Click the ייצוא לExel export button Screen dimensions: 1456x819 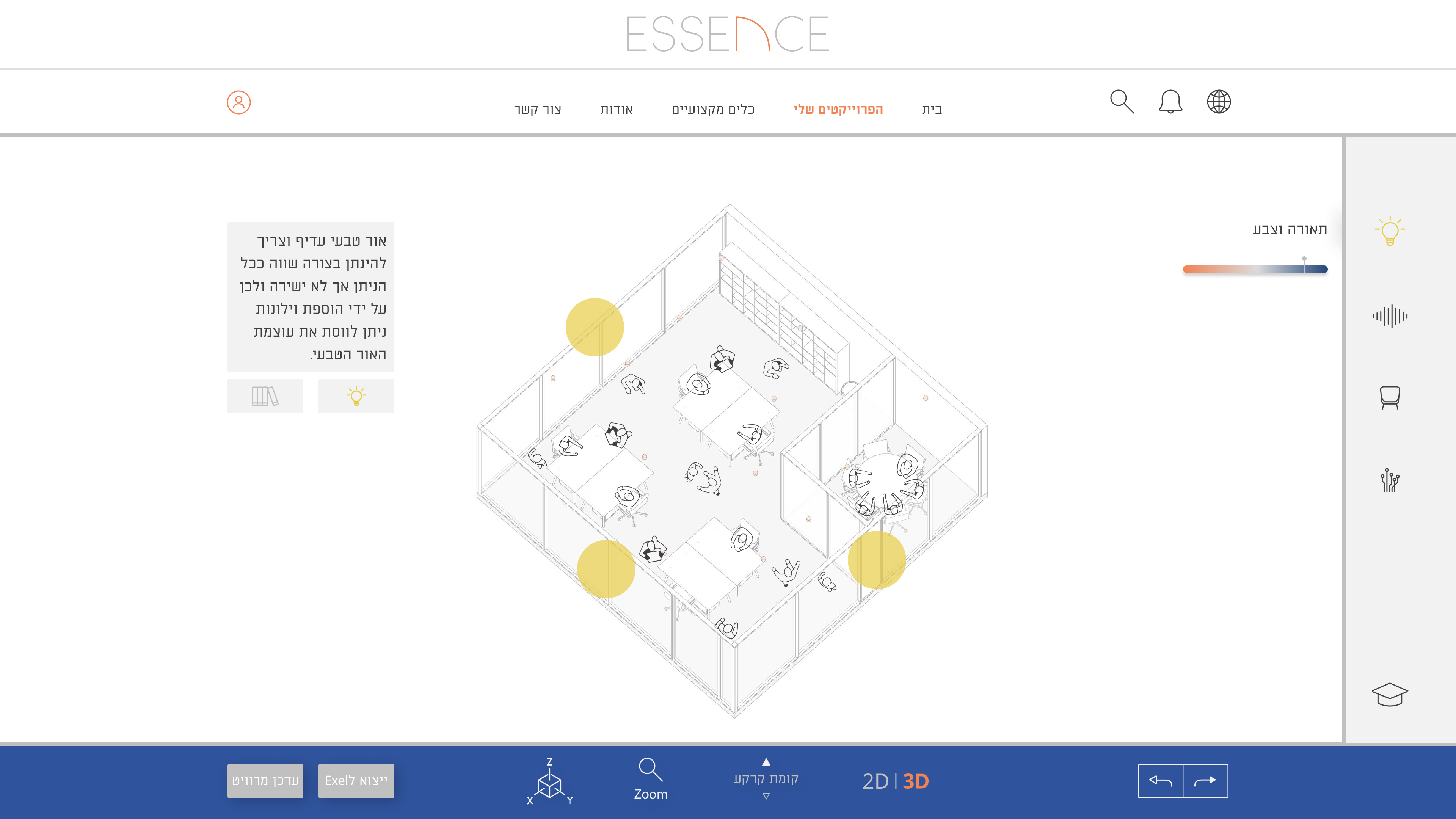[x=356, y=781]
